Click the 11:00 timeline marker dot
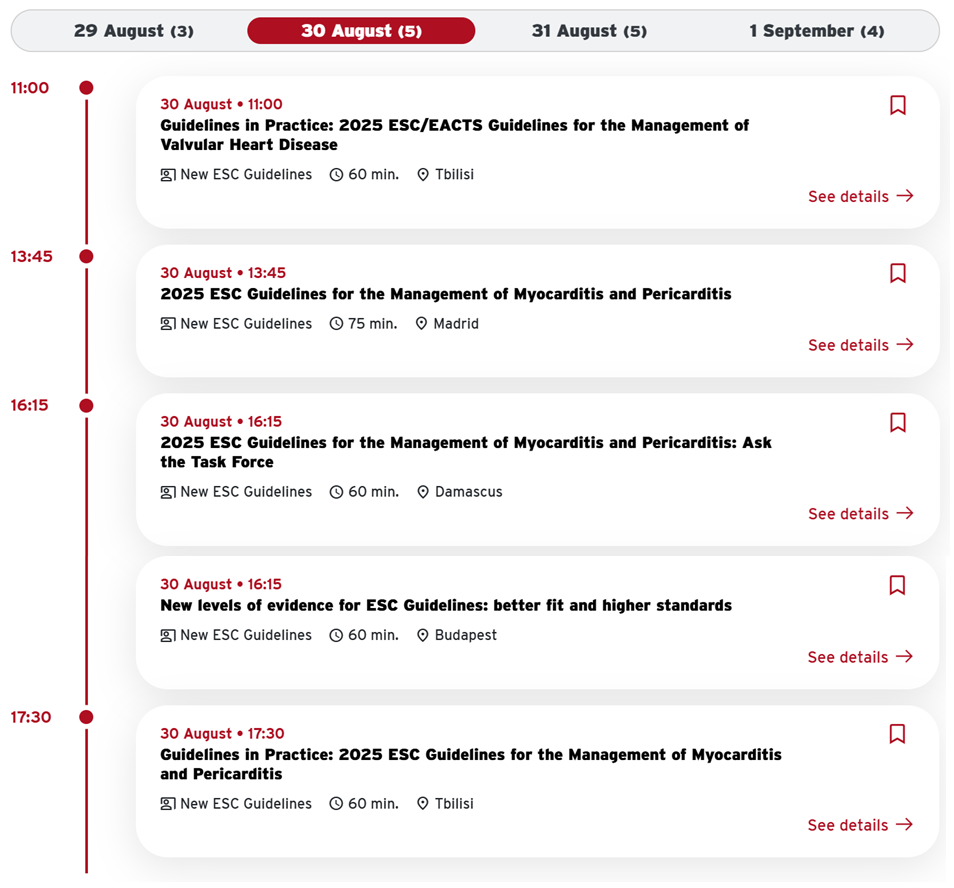The height and width of the screenshot is (888, 954). (86, 88)
